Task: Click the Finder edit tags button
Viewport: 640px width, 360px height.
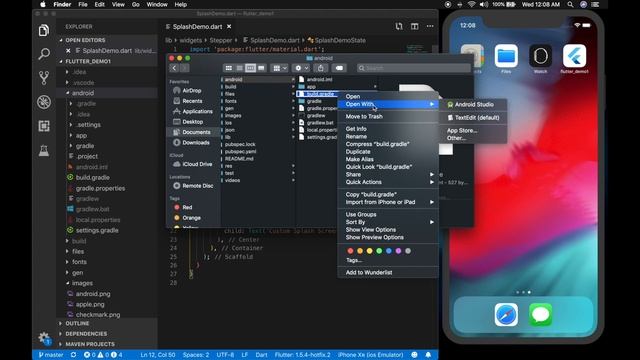Action: (x=339, y=68)
